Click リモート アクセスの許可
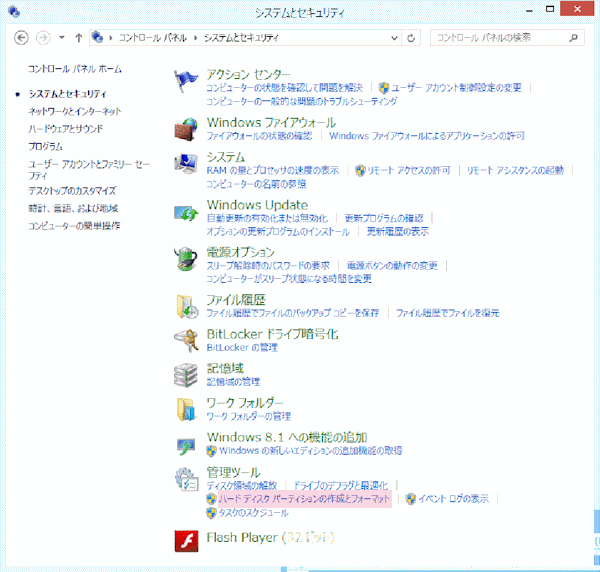Viewport: 600px width, 572px height. (x=409, y=170)
